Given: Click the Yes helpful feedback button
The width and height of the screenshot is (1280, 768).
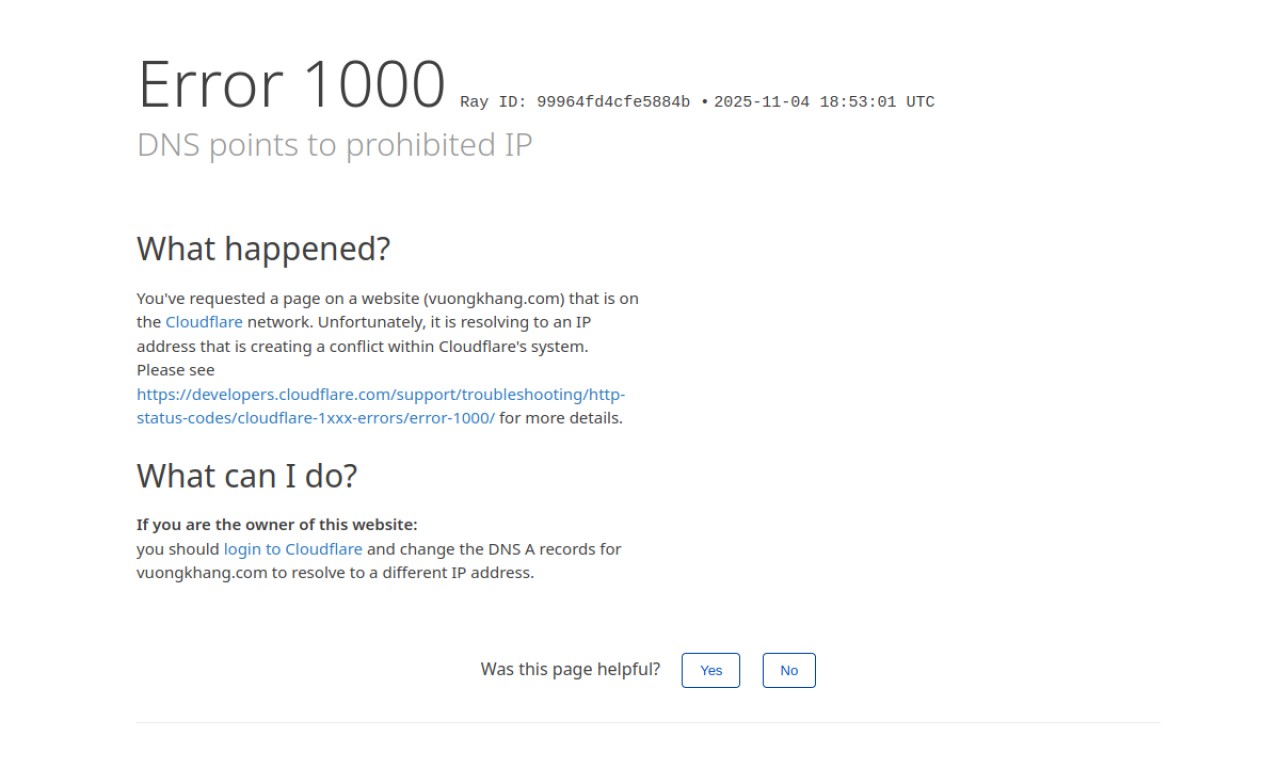Looking at the screenshot, I should coord(710,670).
